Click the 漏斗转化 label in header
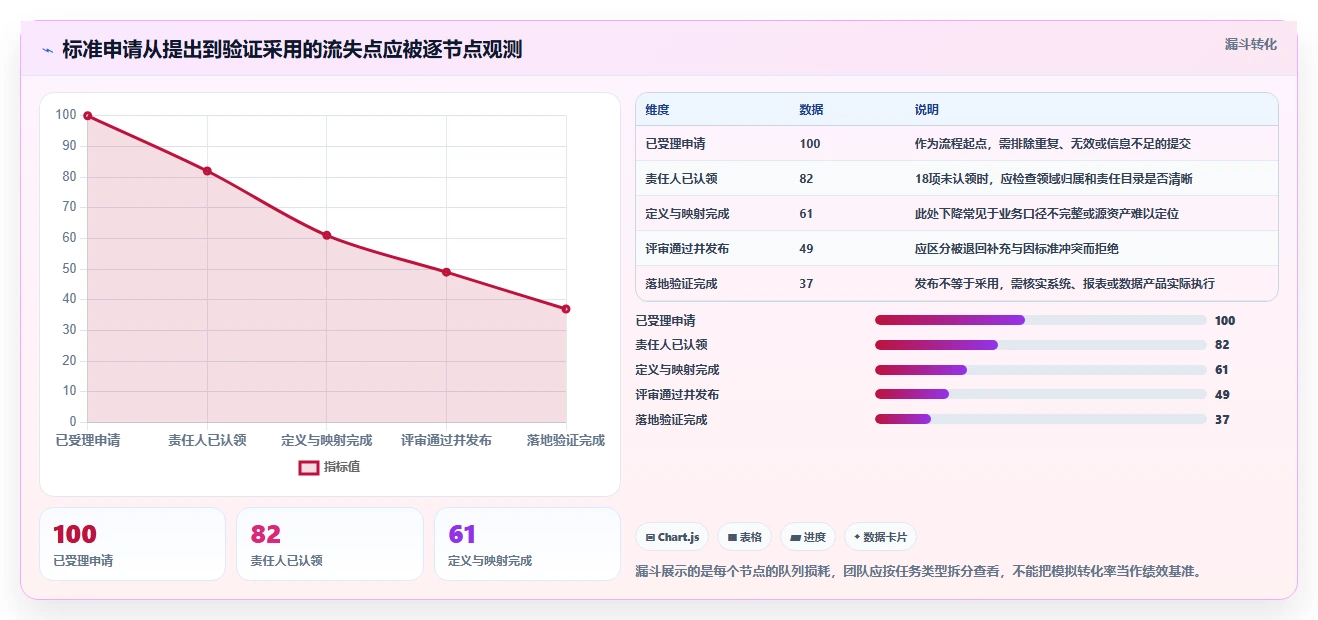Viewport: 1318px width, 620px height. tap(1251, 45)
